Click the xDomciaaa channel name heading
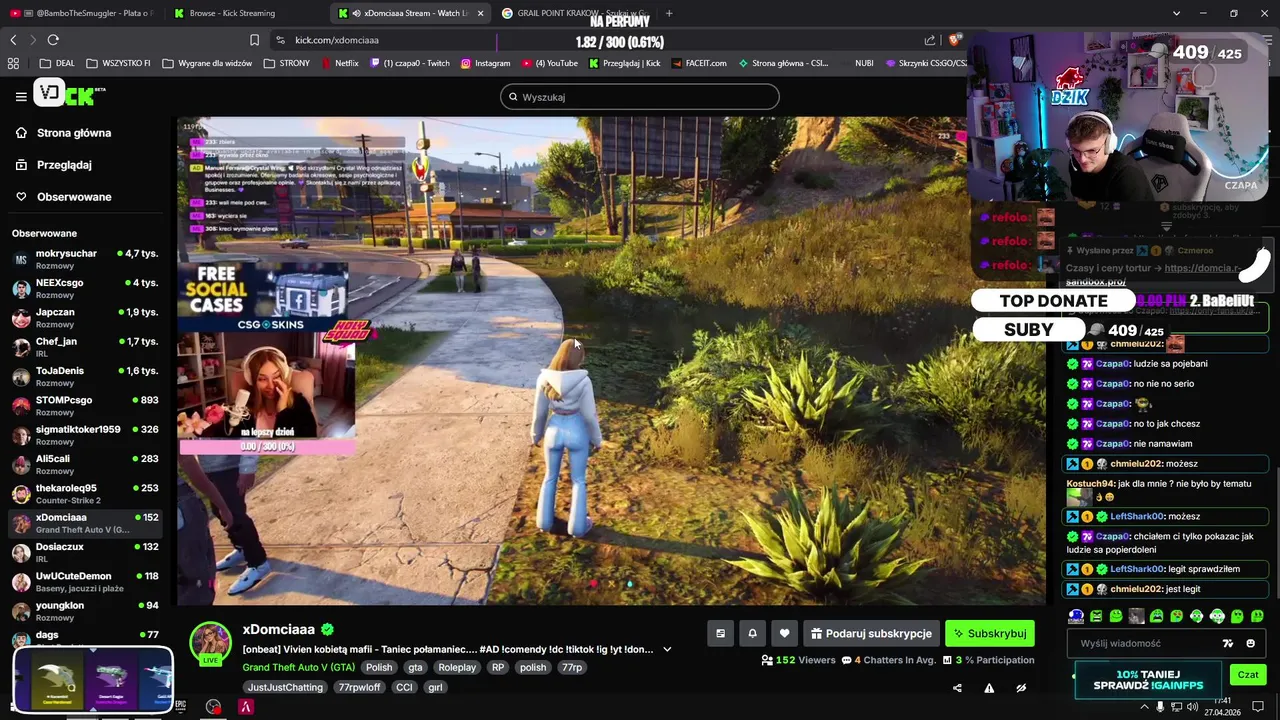Image resolution: width=1280 pixels, height=720 pixels. click(x=279, y=629)
